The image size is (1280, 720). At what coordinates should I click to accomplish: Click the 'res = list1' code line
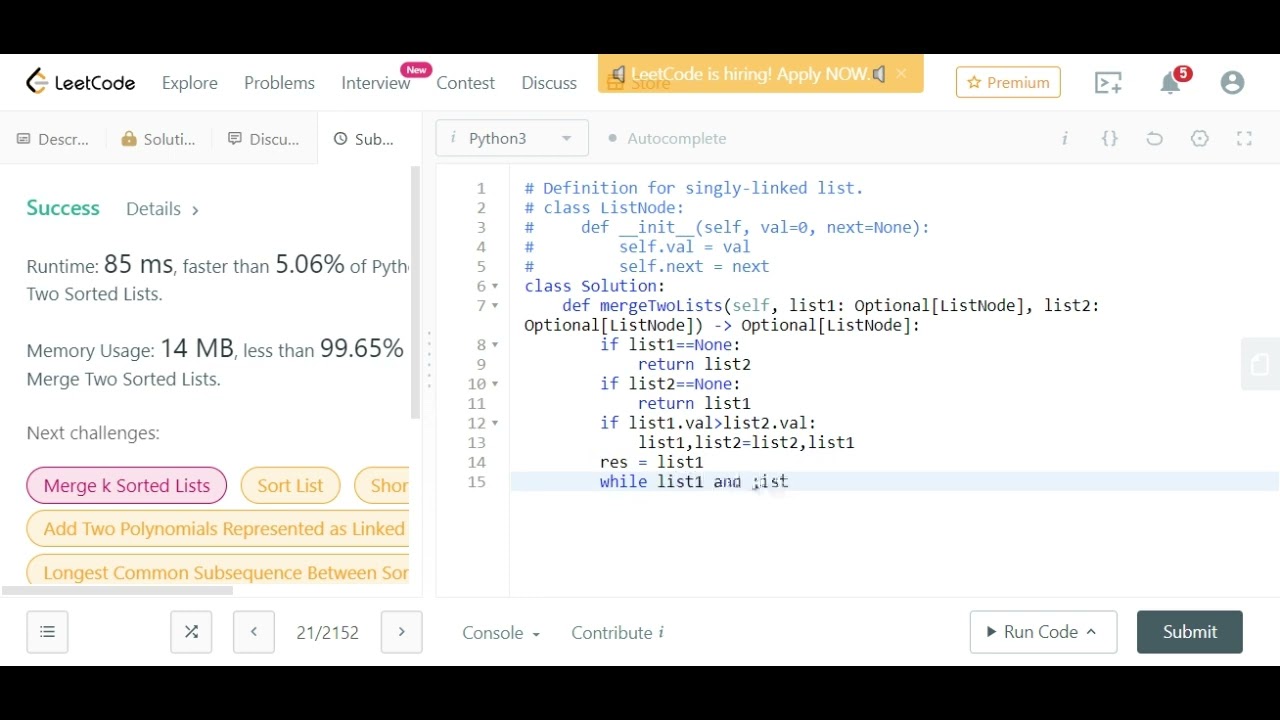pyautogui.click(x=651, y=462)
